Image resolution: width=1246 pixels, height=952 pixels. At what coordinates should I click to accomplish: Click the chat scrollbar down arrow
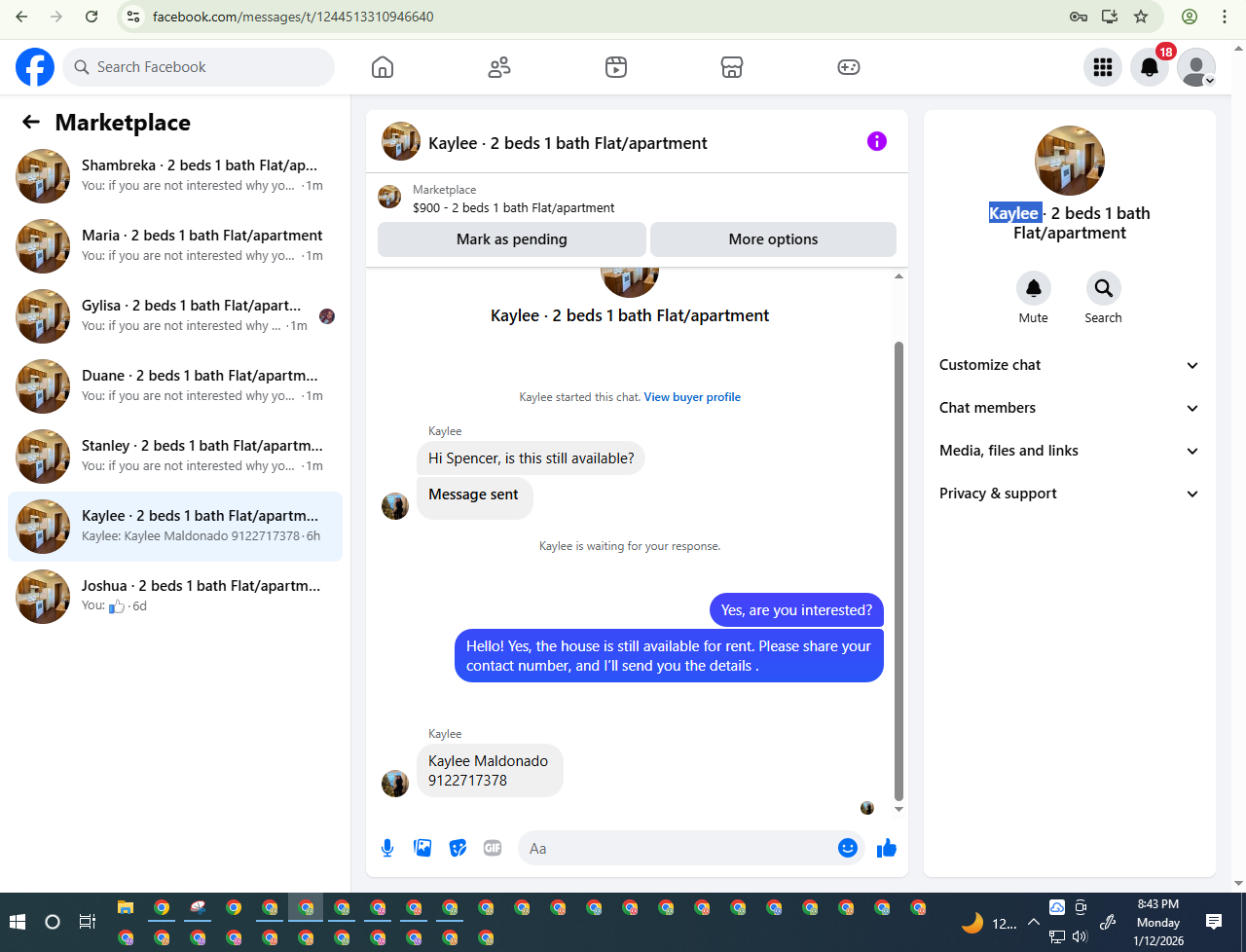click(898, 809)
